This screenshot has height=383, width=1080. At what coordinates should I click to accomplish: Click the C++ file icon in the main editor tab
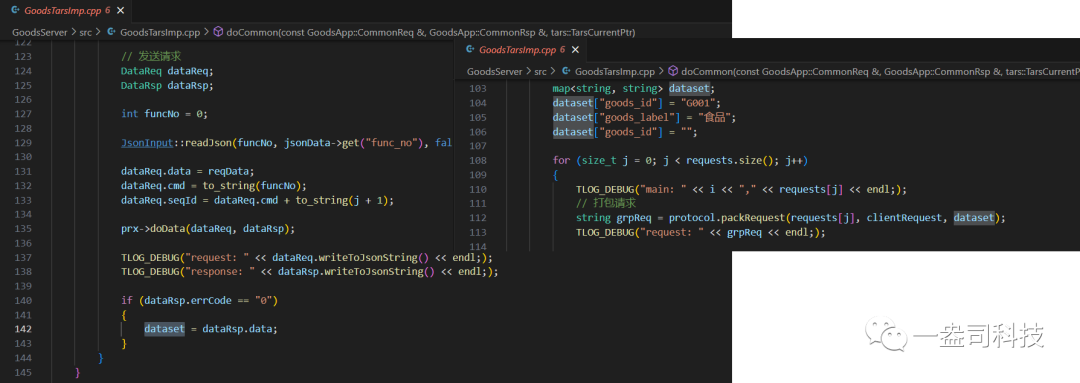pos(15,11)
